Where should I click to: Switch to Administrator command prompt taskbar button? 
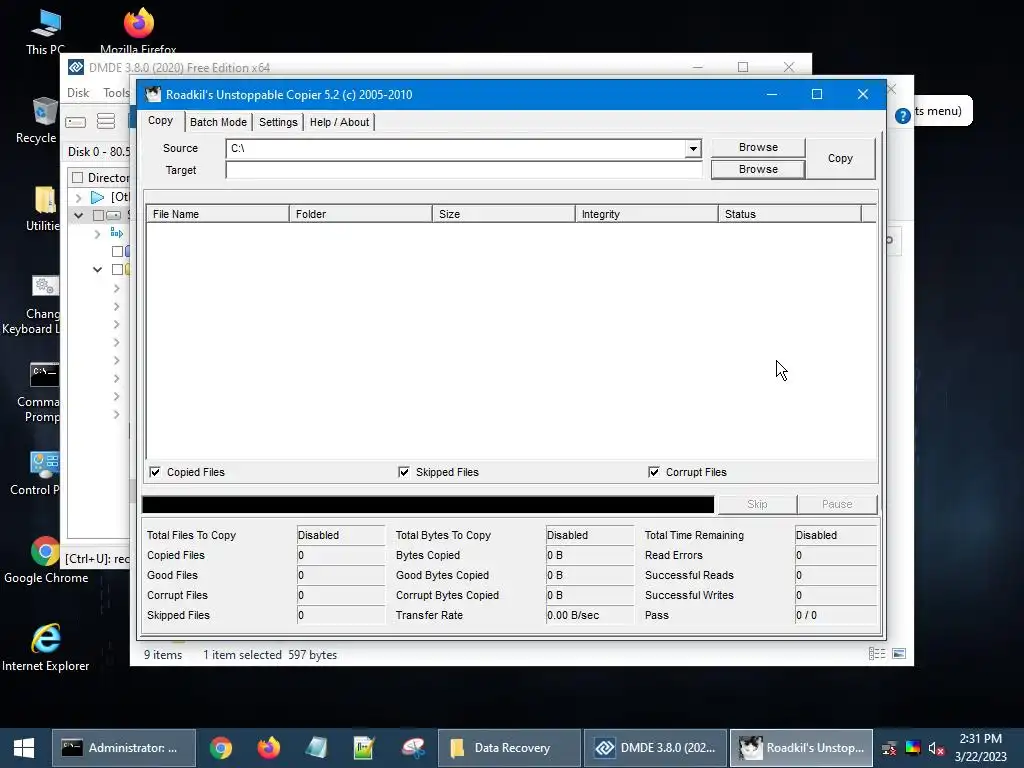click(x=124, y=748)
